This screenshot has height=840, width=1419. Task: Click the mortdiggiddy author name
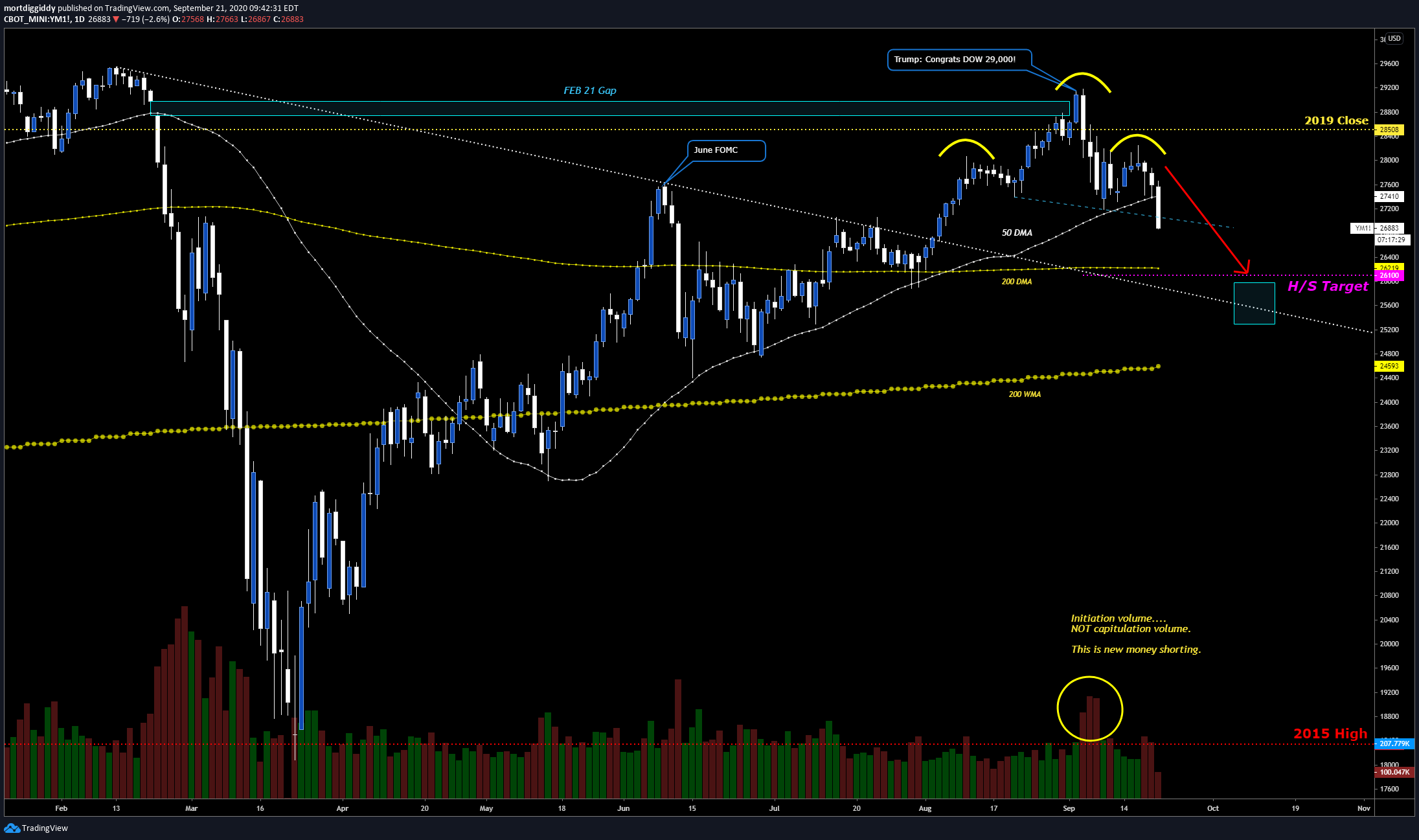[30, 8]
